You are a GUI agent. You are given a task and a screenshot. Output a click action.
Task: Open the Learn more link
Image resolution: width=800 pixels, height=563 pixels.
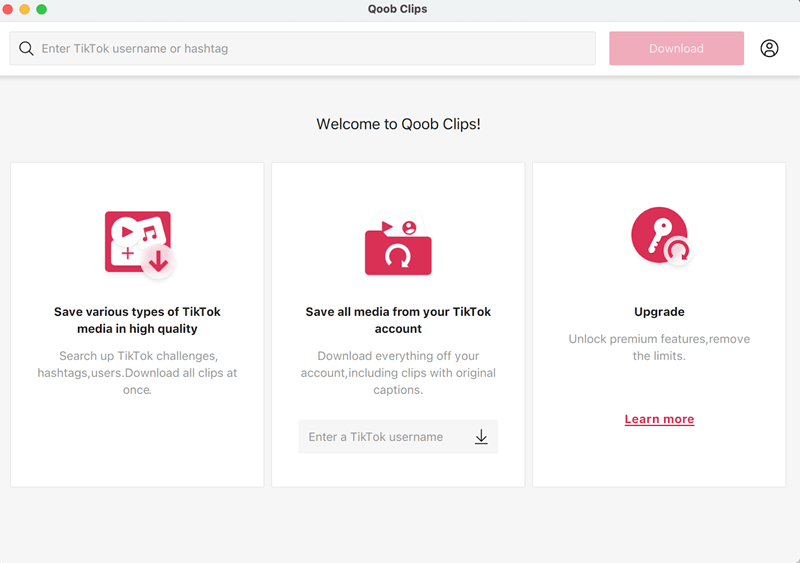[x=659, y=419]
